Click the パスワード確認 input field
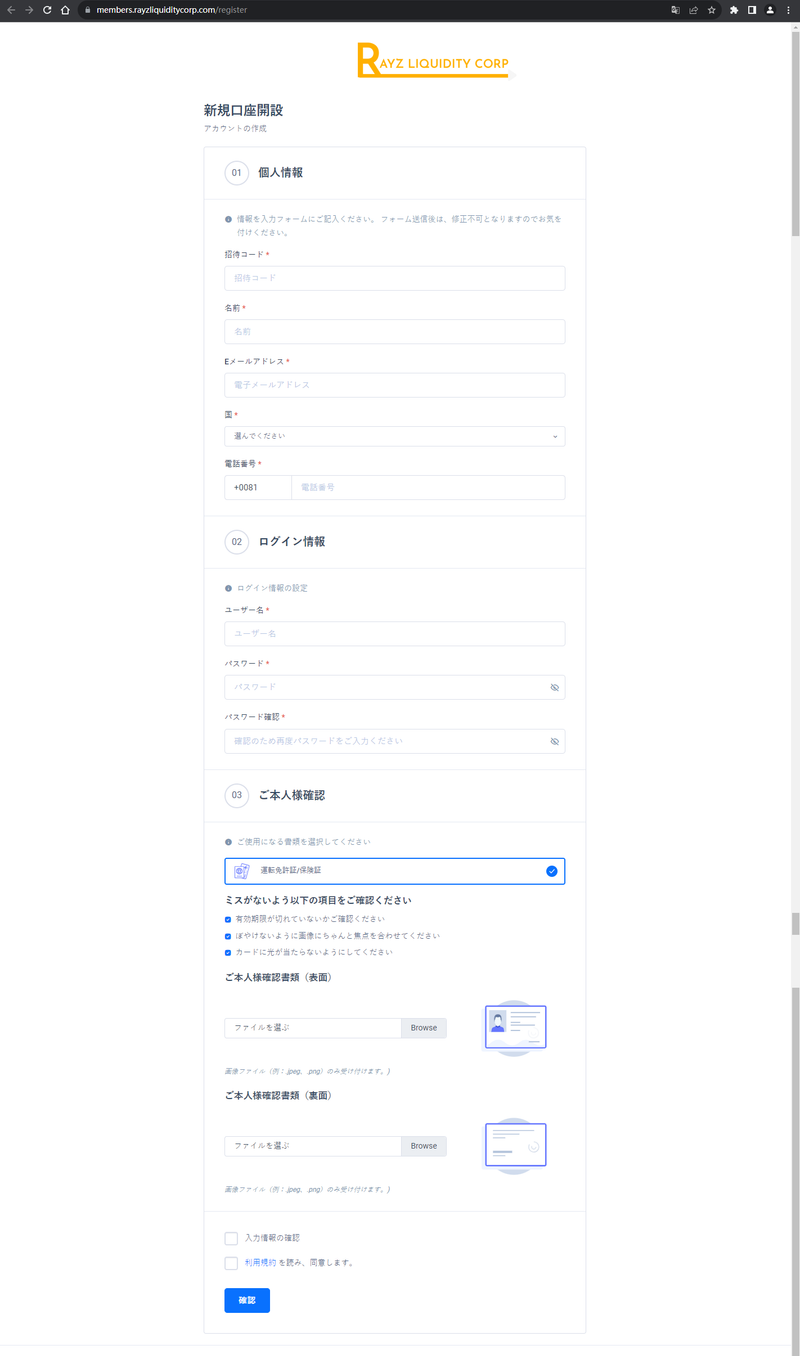The height and width of the screenshot is (1356, 800). (x=395, y=741)
